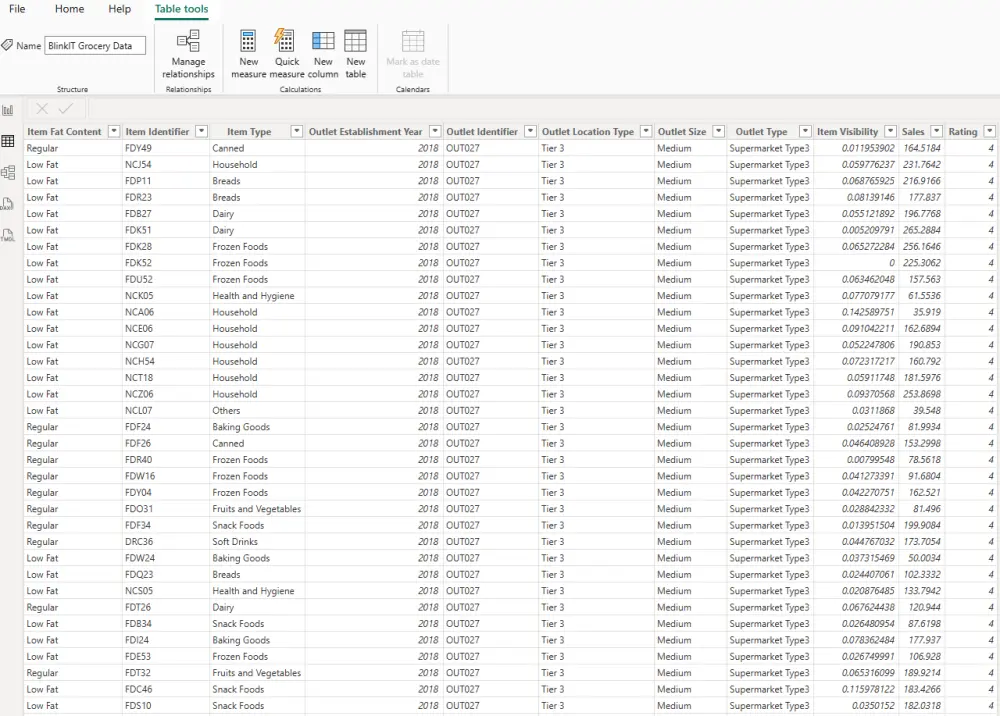Create a Quick measure
1000x716 pixels.
[286, 54]
